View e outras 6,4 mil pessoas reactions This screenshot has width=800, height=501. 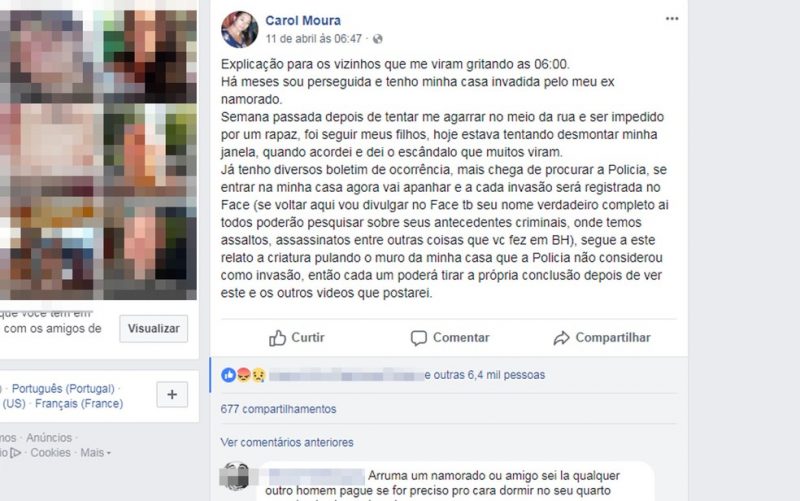tap(485, 375)
